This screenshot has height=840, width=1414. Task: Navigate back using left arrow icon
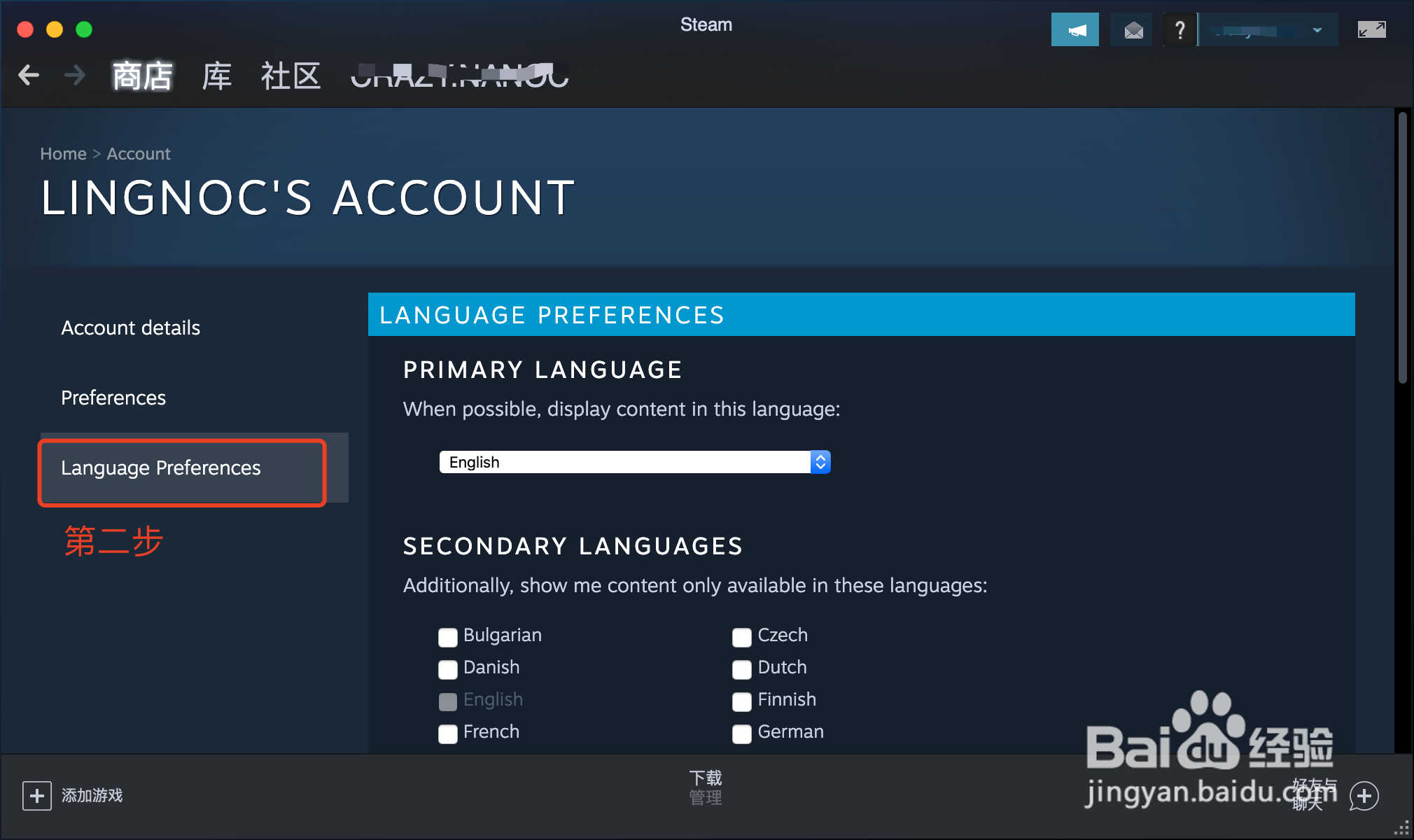click(29, 76)
